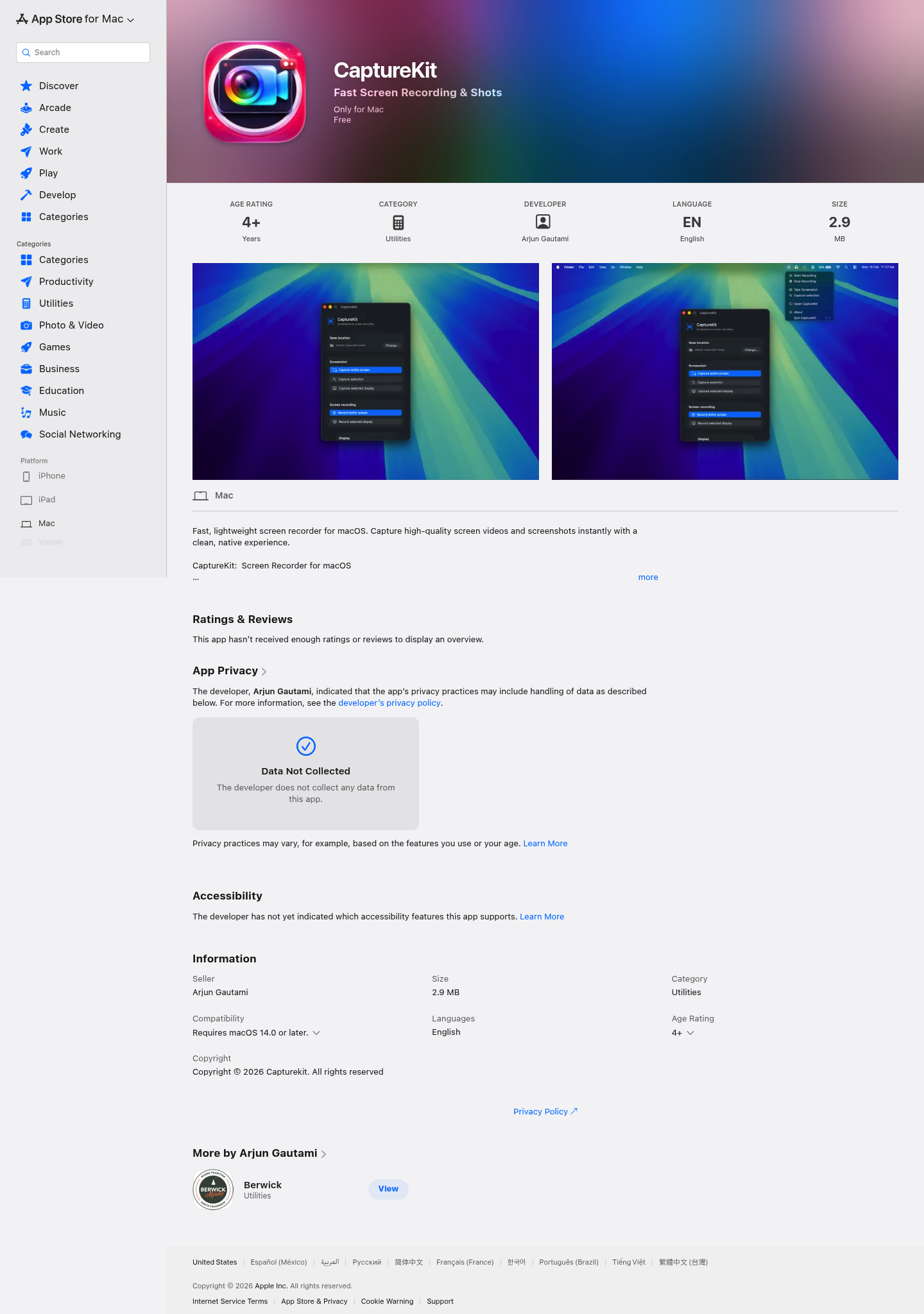Viewport: 924px width, 1314px height.
Task: Open the Education category
Action: 83,391
